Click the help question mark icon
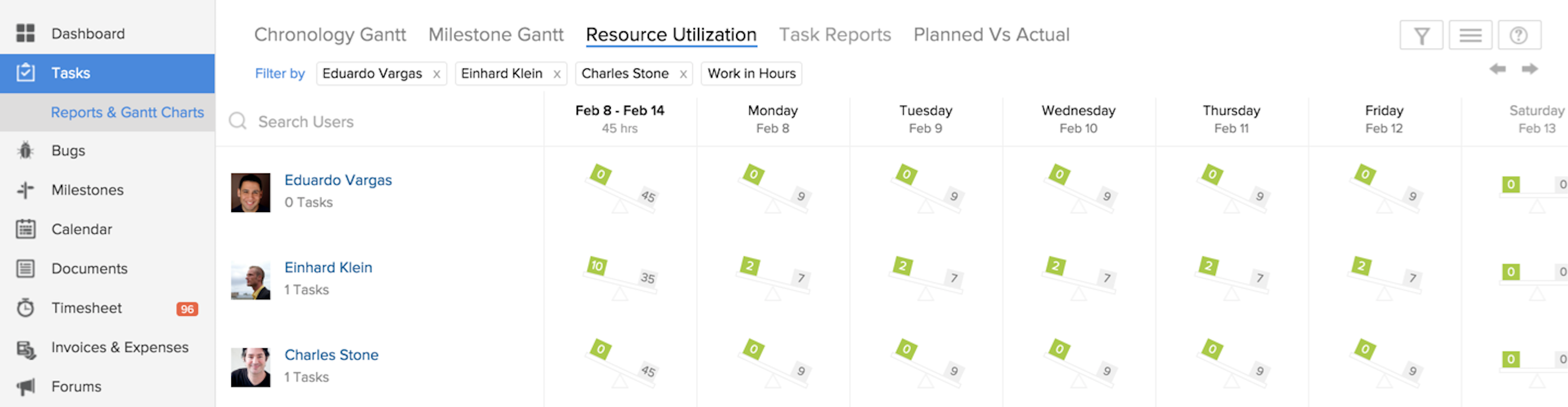Viewport: 1568px width, 407px height. click(x=1518, y=35)
